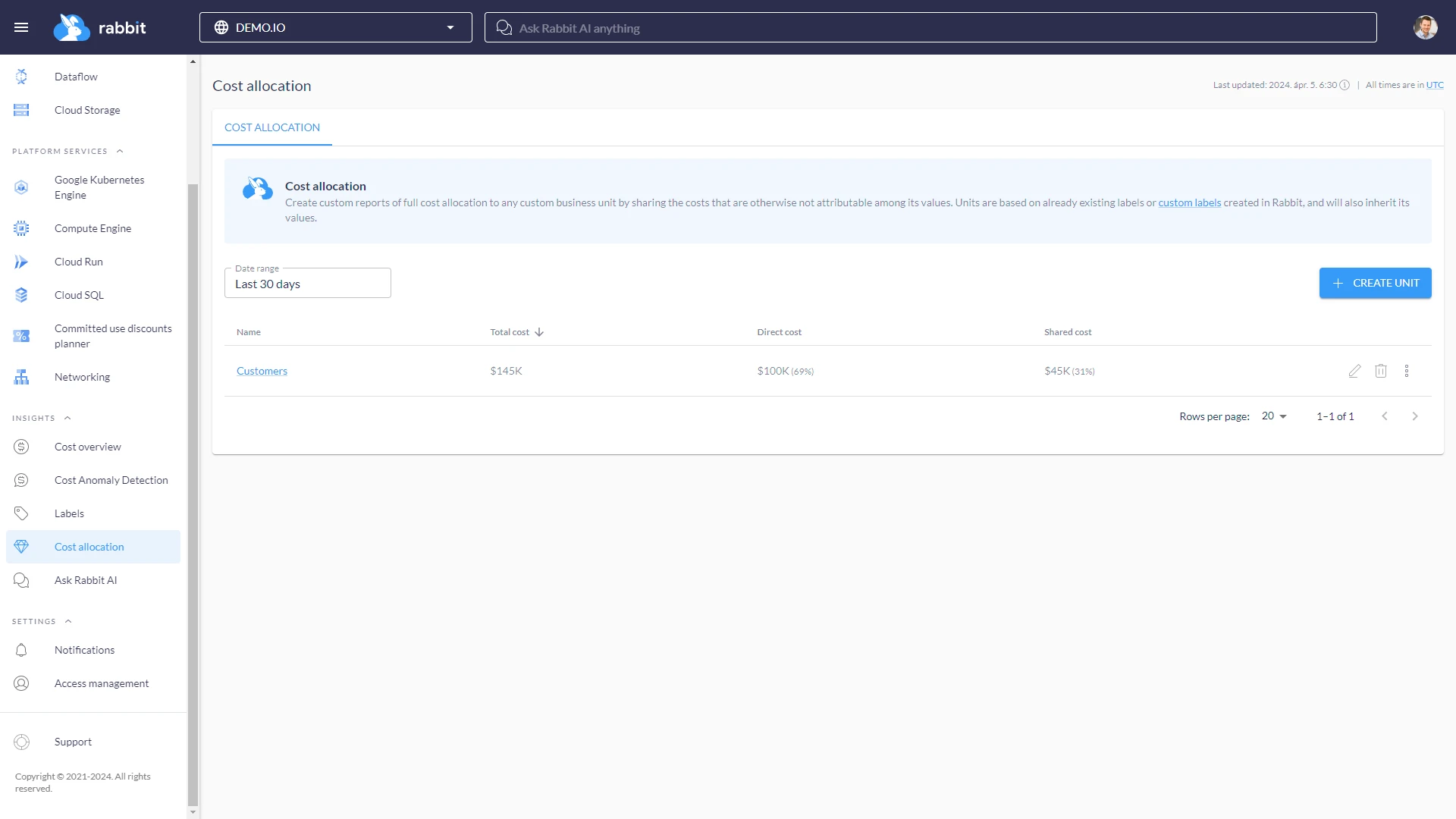1456x819 pixels.
Task: Delete the Customers unit using trash icon
Action: [x=1381, y=371]
